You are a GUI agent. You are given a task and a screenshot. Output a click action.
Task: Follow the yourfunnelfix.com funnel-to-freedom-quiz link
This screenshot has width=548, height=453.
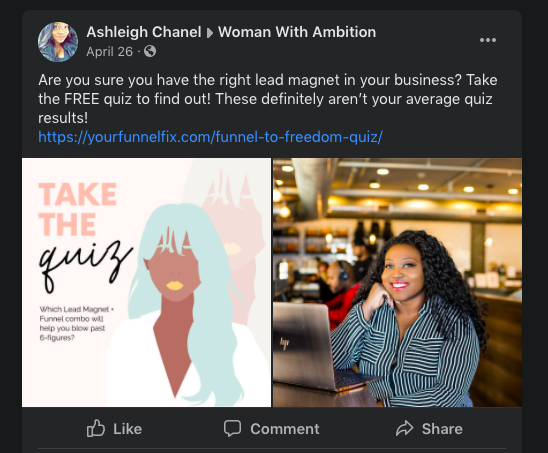(210, 137)
